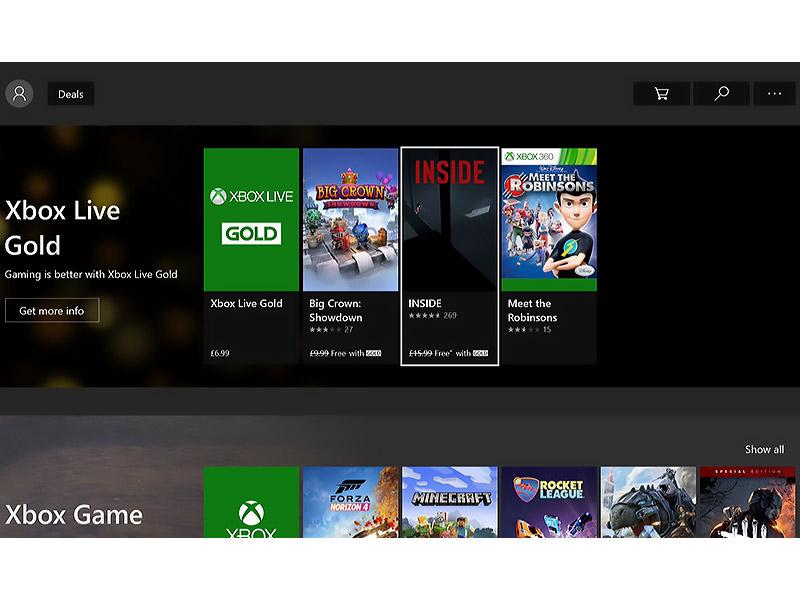Click Meet the Robinsons title text
Viewport: 800px width, 600px height.
[532, 310]
